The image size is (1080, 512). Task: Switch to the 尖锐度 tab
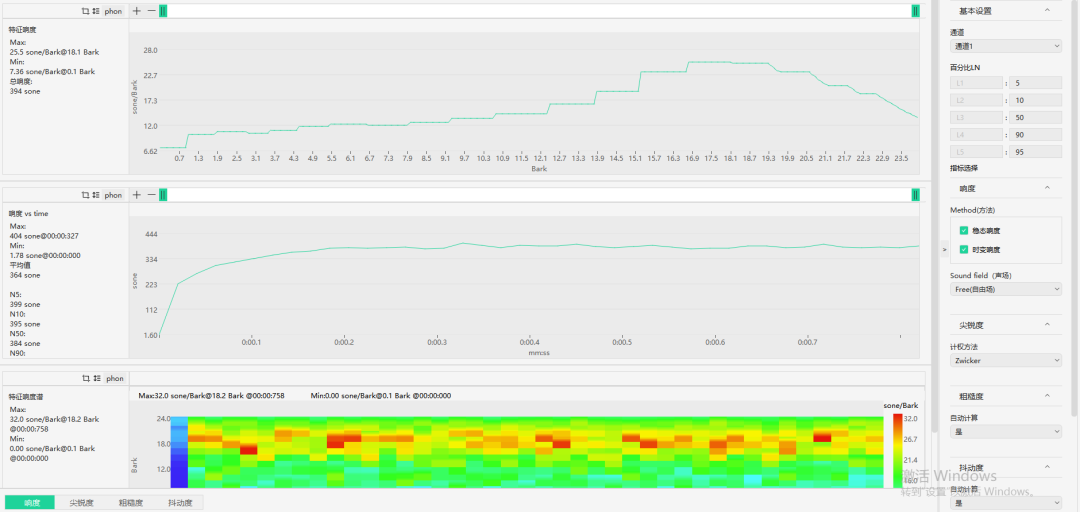81,502
